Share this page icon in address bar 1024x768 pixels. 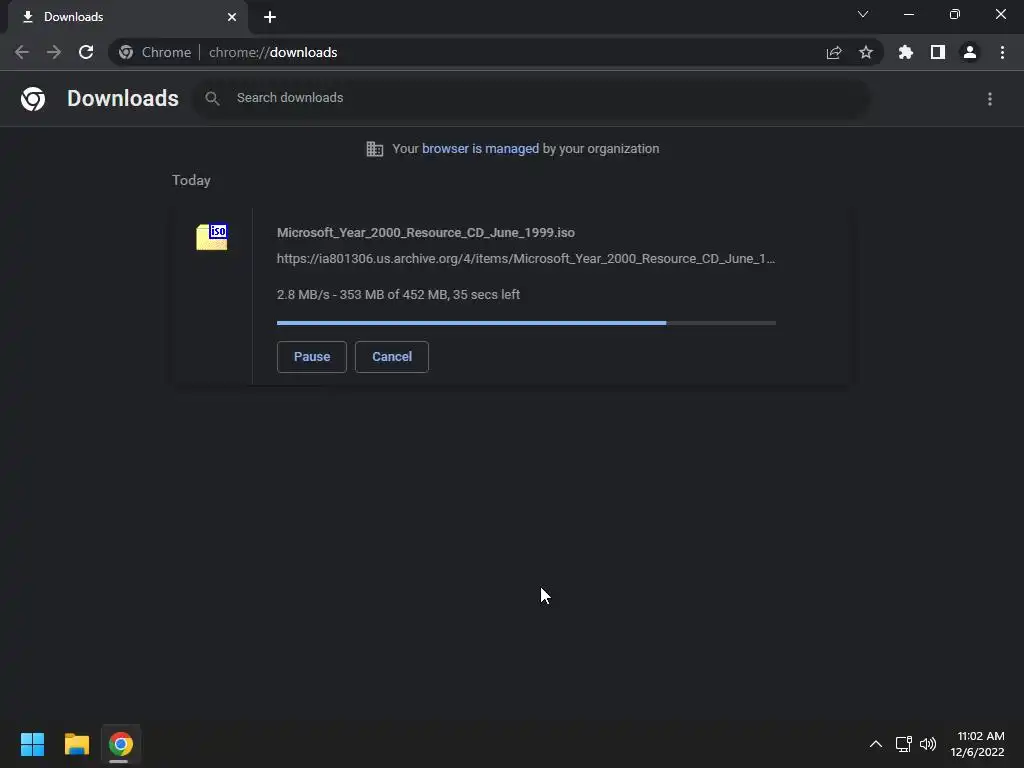pyautogui.click(x=834, y=53)
